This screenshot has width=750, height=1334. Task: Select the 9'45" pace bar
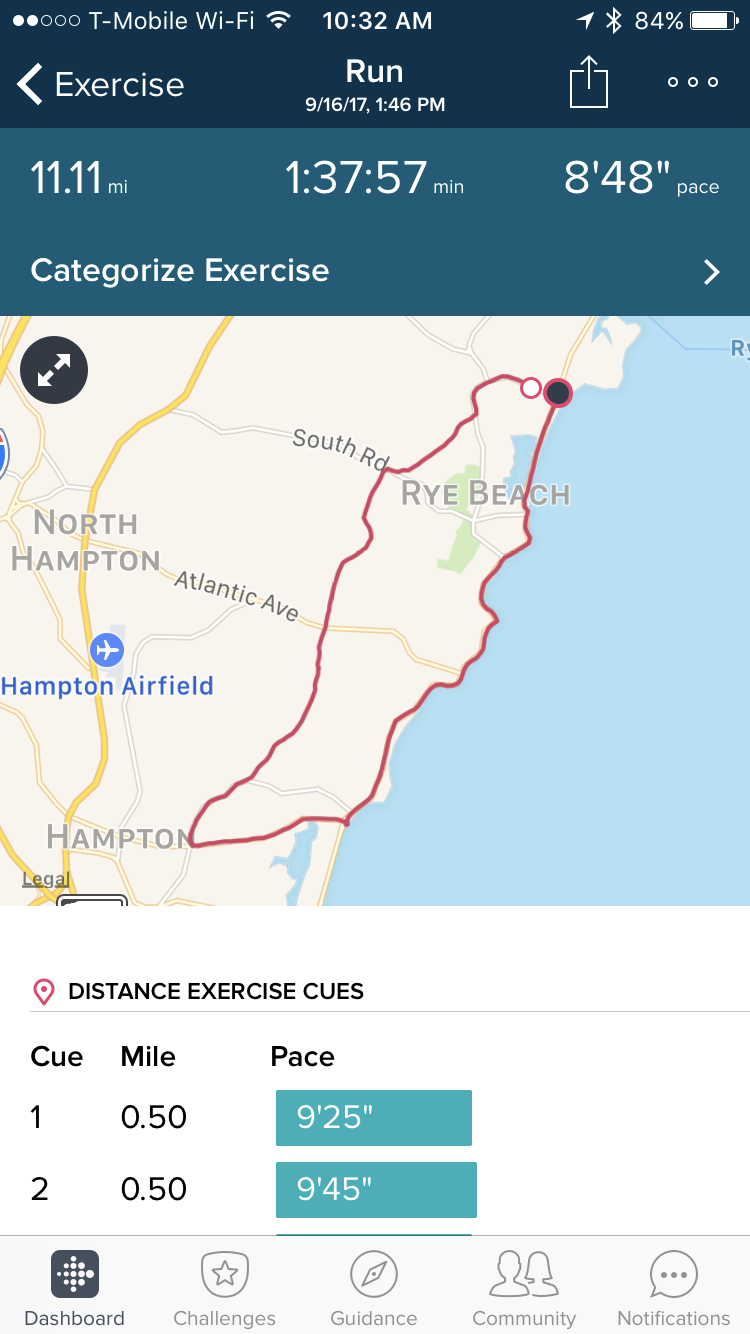(376, 1189)
